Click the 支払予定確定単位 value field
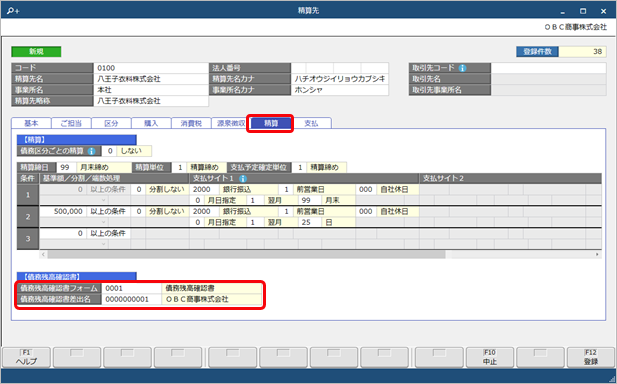Screen dimensions: 617x384 pyautogui.click(x=299, y=167)
